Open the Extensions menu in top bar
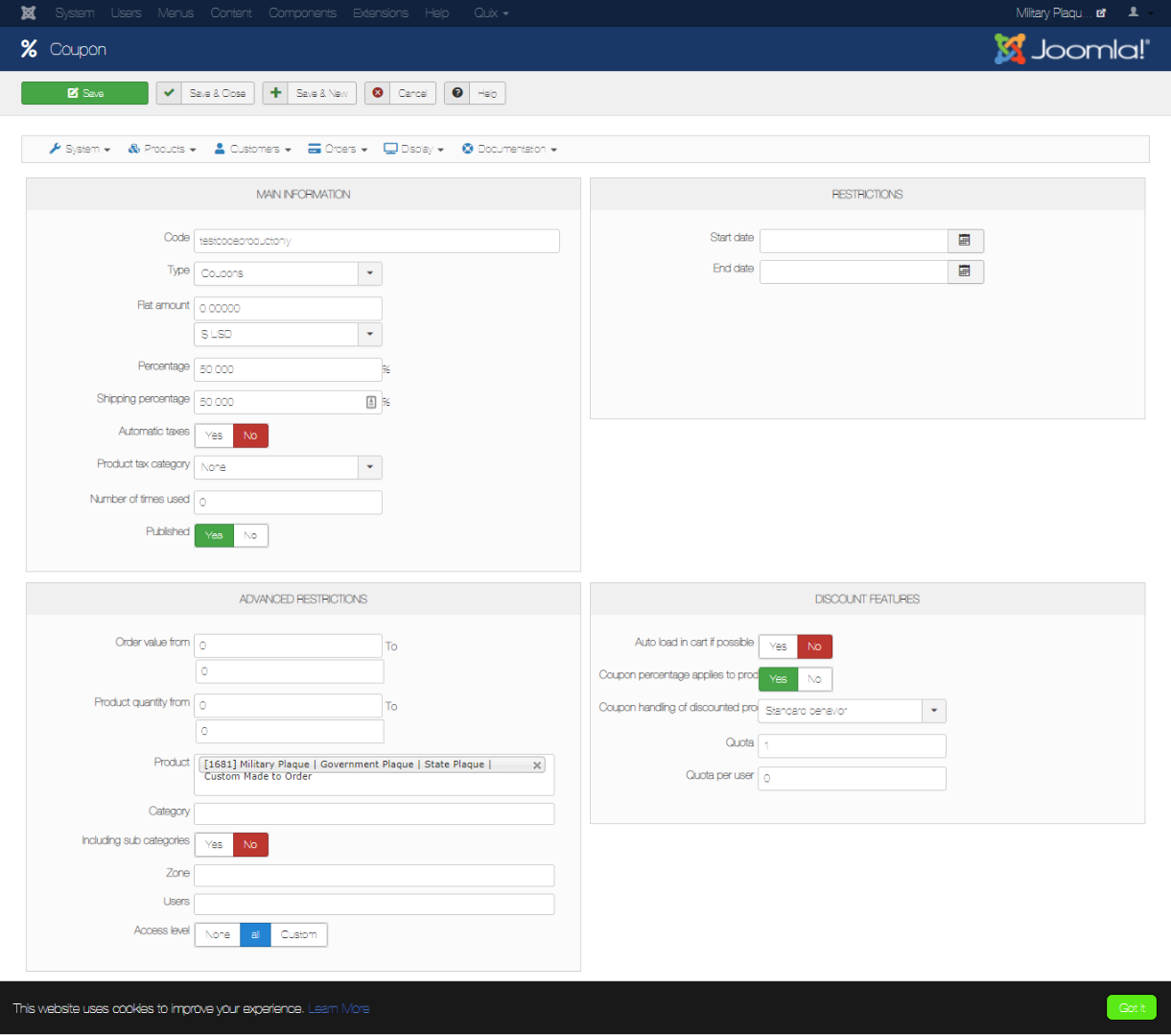 [381, 13]
